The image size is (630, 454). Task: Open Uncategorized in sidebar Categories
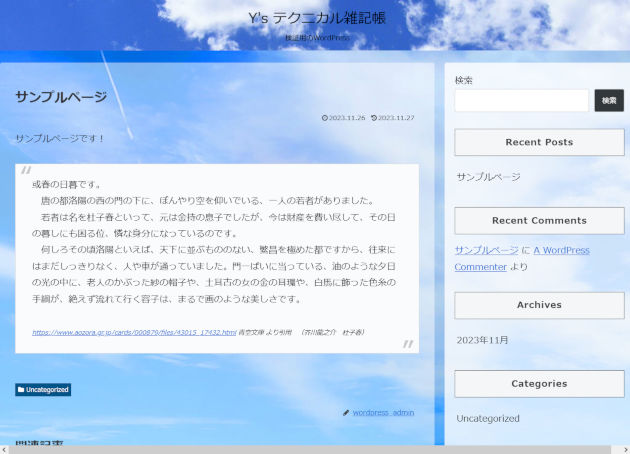tap(488, 418)
